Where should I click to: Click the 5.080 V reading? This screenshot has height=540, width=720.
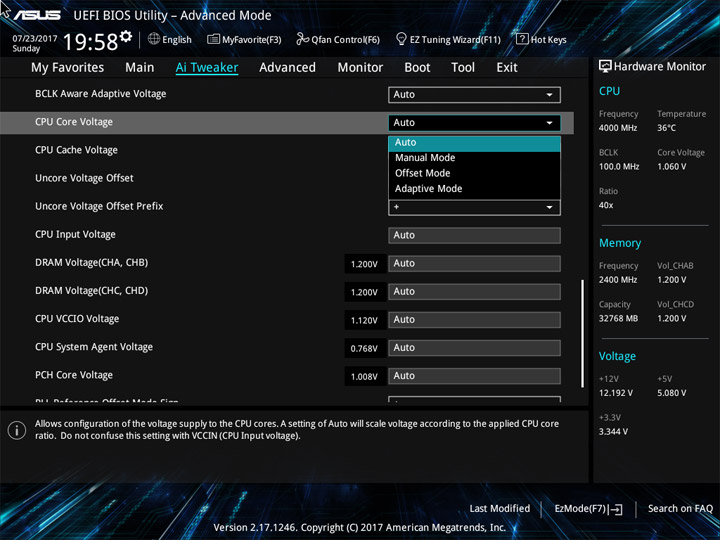672,393
